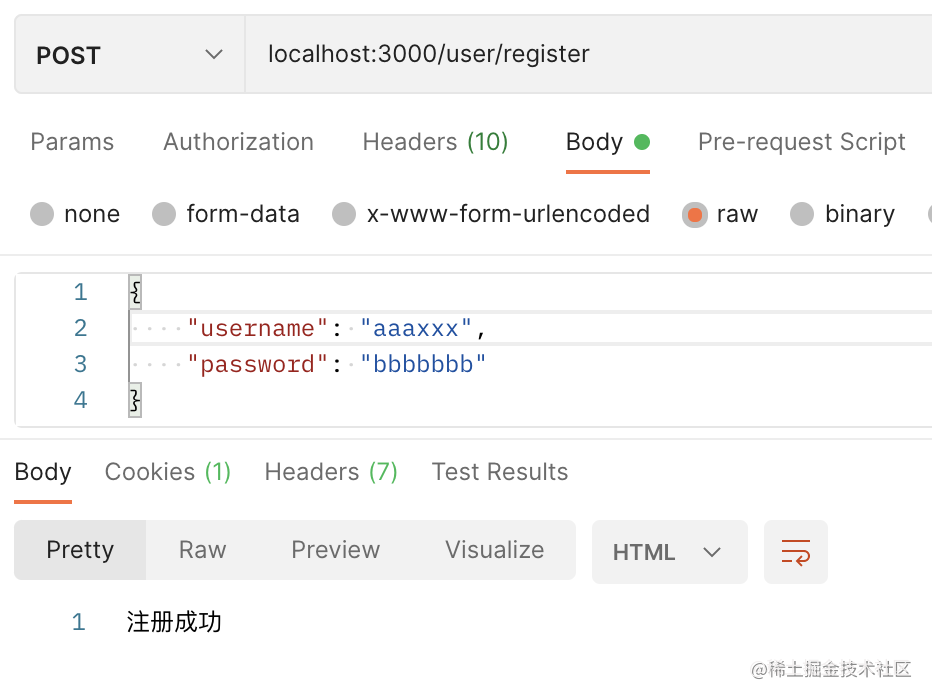Open the Visualize response view
932x700 pixels.
pos(494,550)
